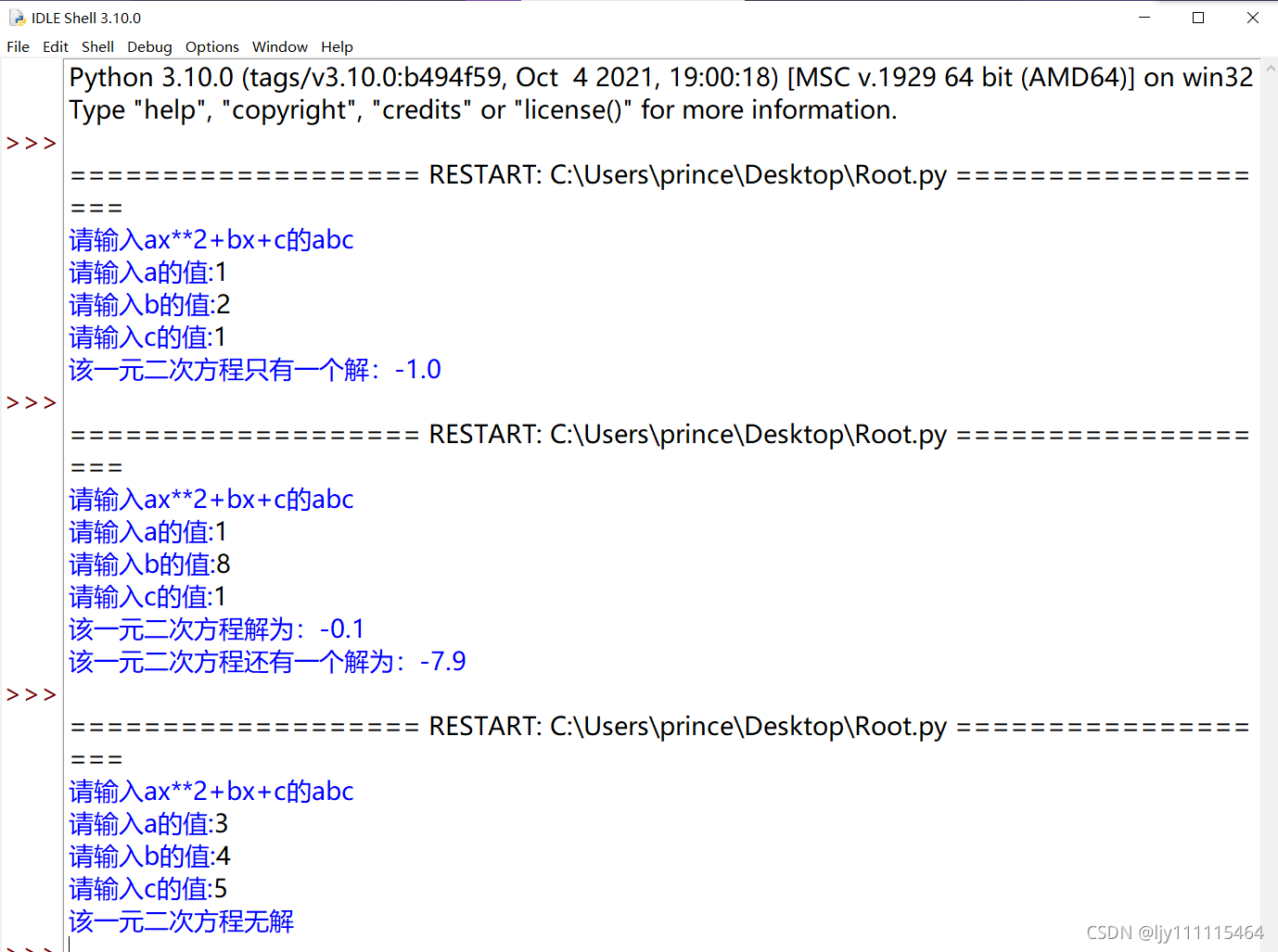Click the 请输入b的值:8 line

[148, 564]
